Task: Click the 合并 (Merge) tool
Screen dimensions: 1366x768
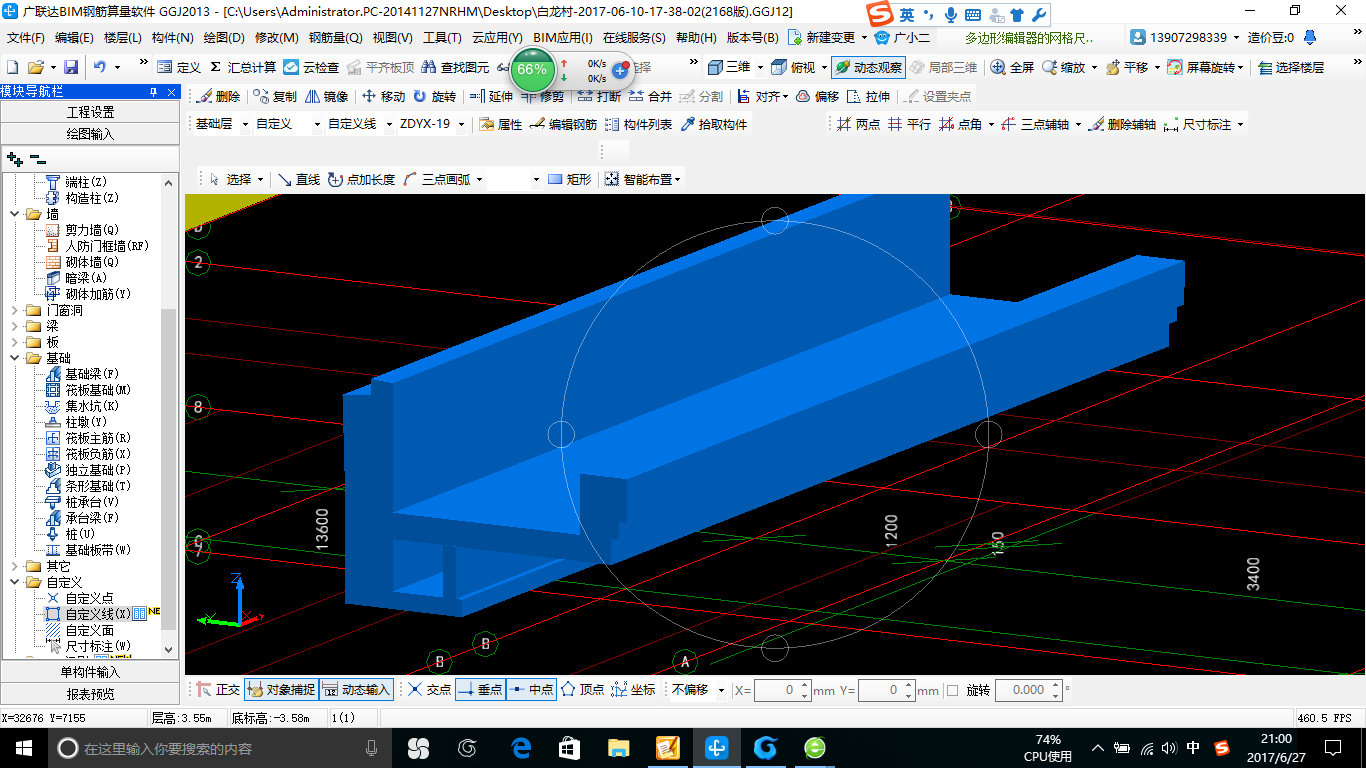Action: tap(650, 97)
